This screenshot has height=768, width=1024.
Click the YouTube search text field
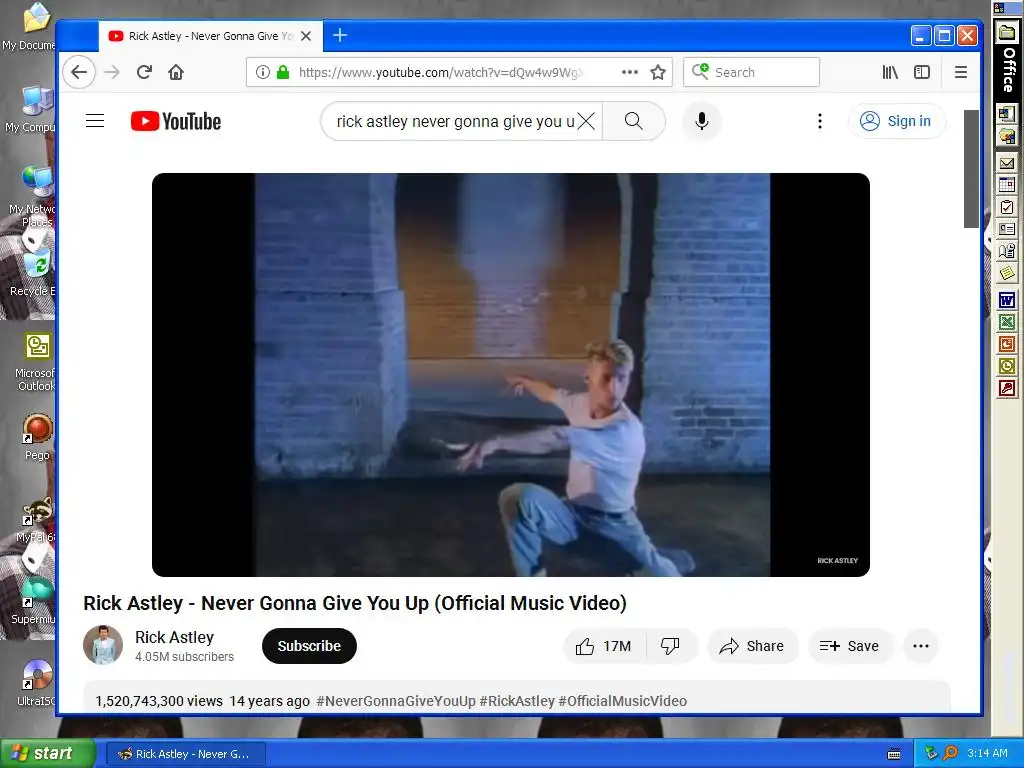(455, 121)
